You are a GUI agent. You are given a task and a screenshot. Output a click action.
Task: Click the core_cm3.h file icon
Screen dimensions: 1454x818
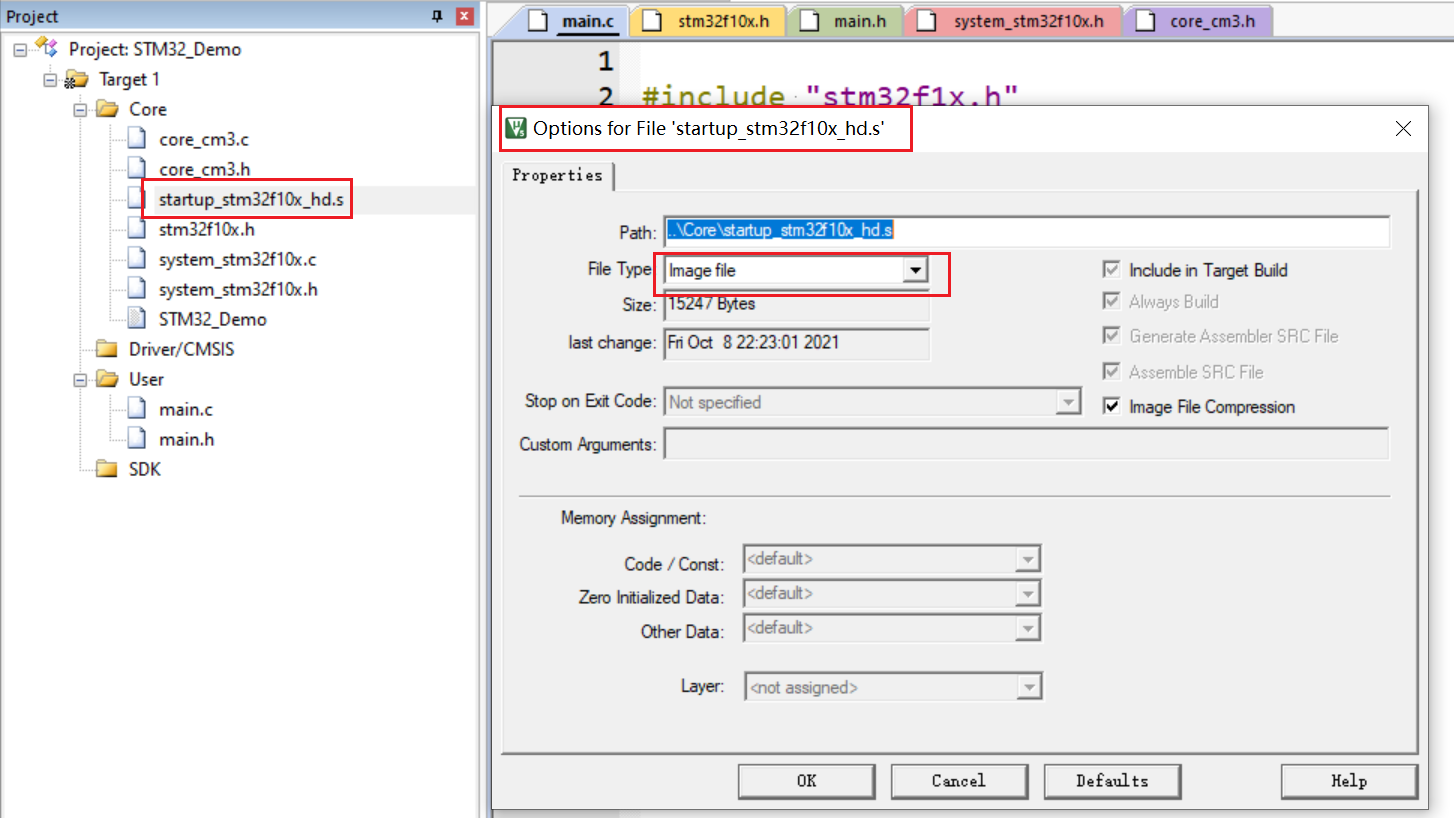[138, 169]
